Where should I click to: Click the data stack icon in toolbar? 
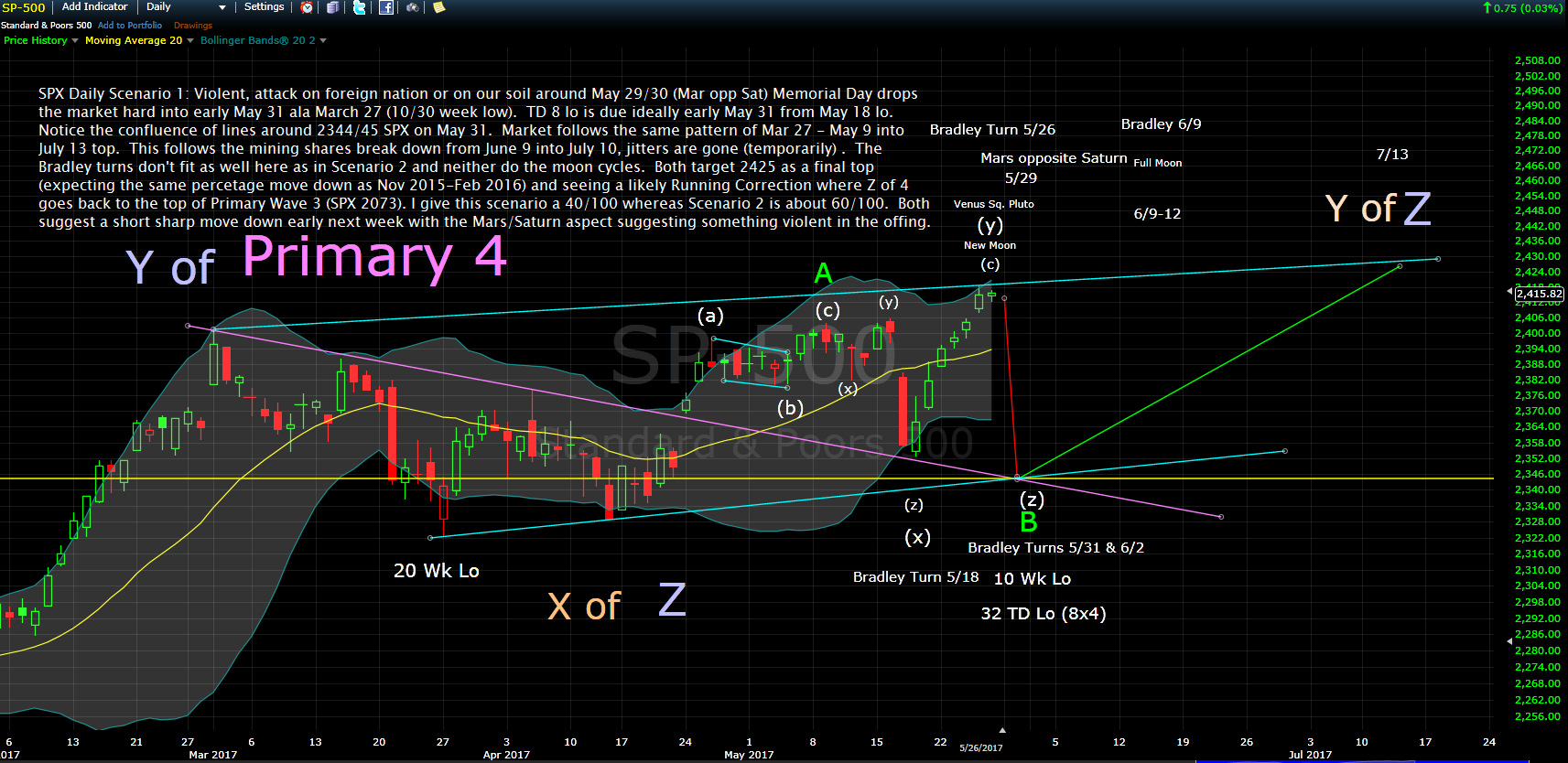point(333,7)
